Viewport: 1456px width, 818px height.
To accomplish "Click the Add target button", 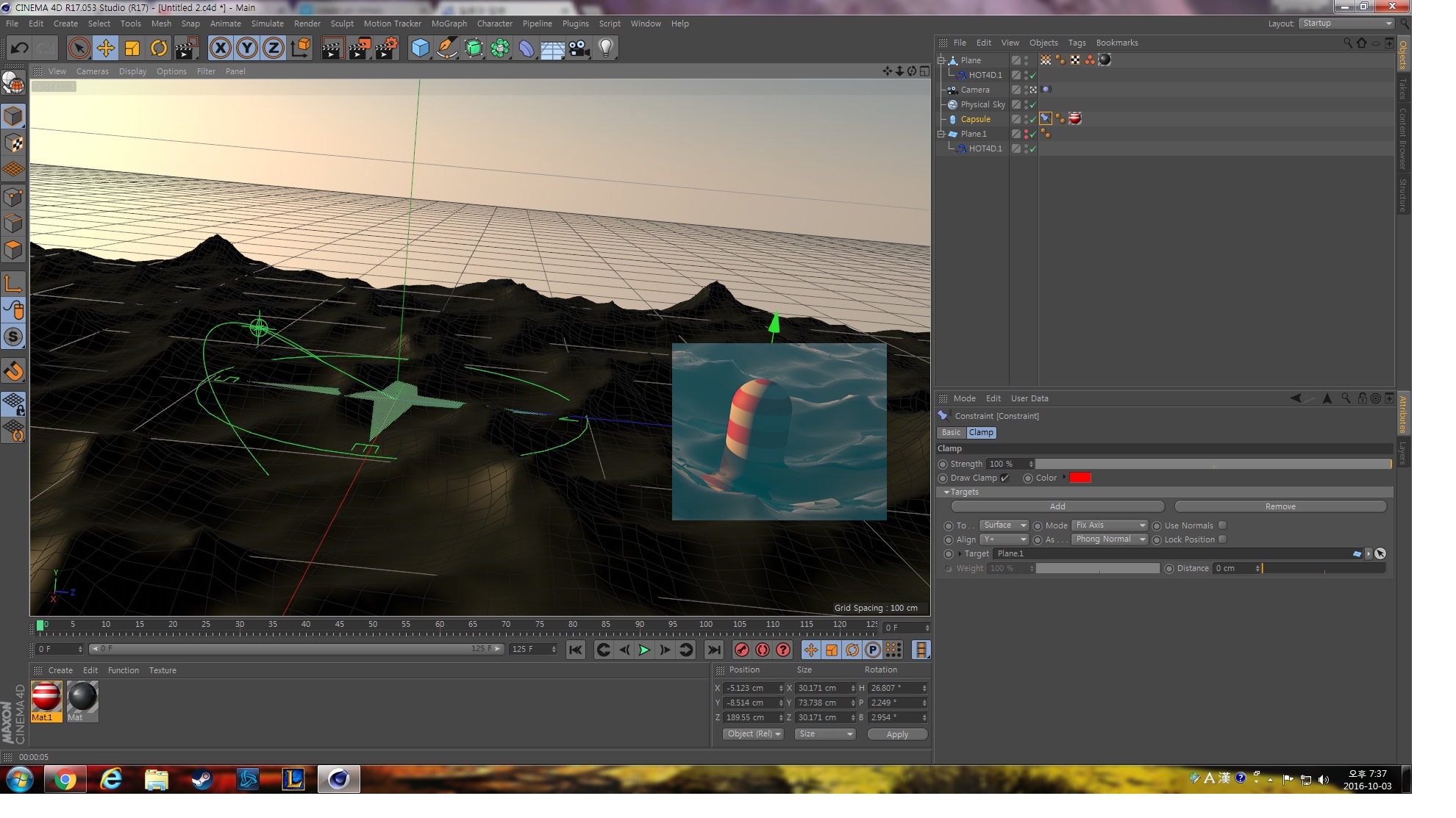I will 1057,506.
